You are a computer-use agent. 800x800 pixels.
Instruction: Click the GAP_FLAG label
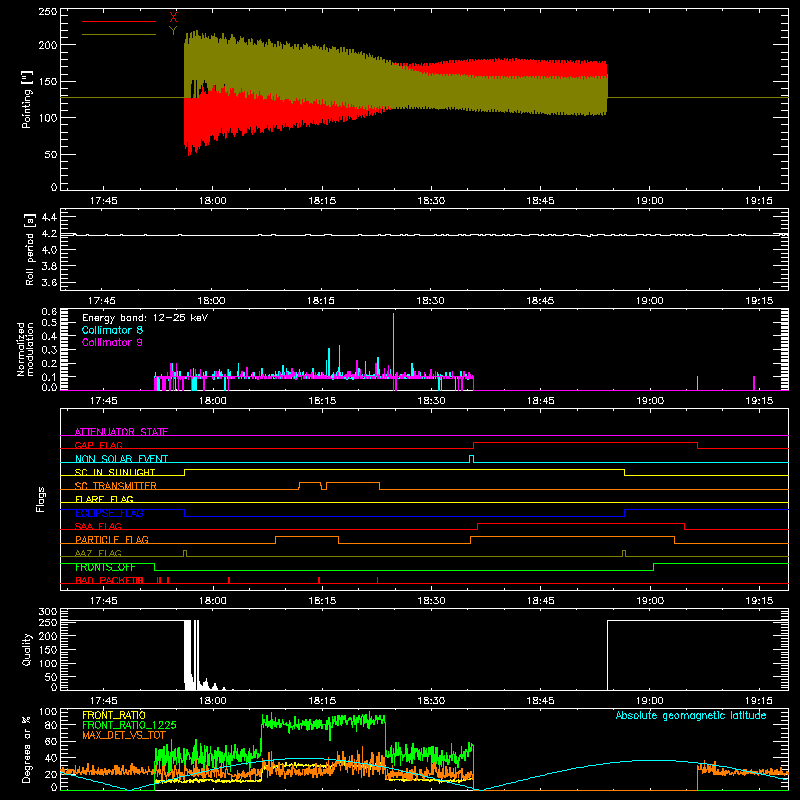click(98, 445)
